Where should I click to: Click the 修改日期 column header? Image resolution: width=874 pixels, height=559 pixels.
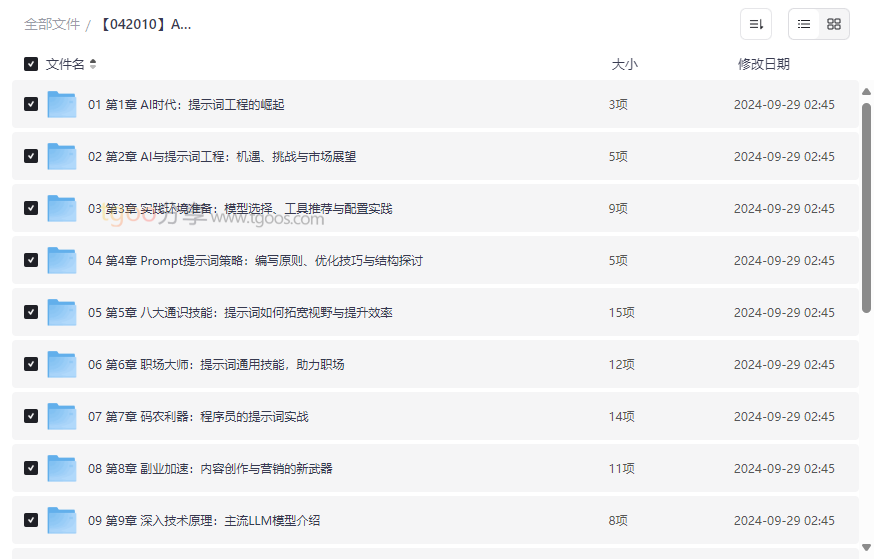(763, 64)
